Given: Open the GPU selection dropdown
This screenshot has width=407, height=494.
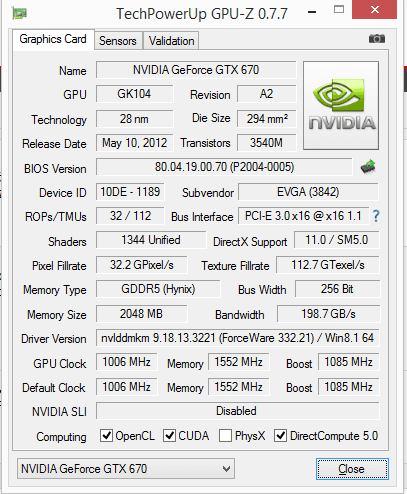Looking at the screenshot, I should pyautogui.click(x=126, y=469).
